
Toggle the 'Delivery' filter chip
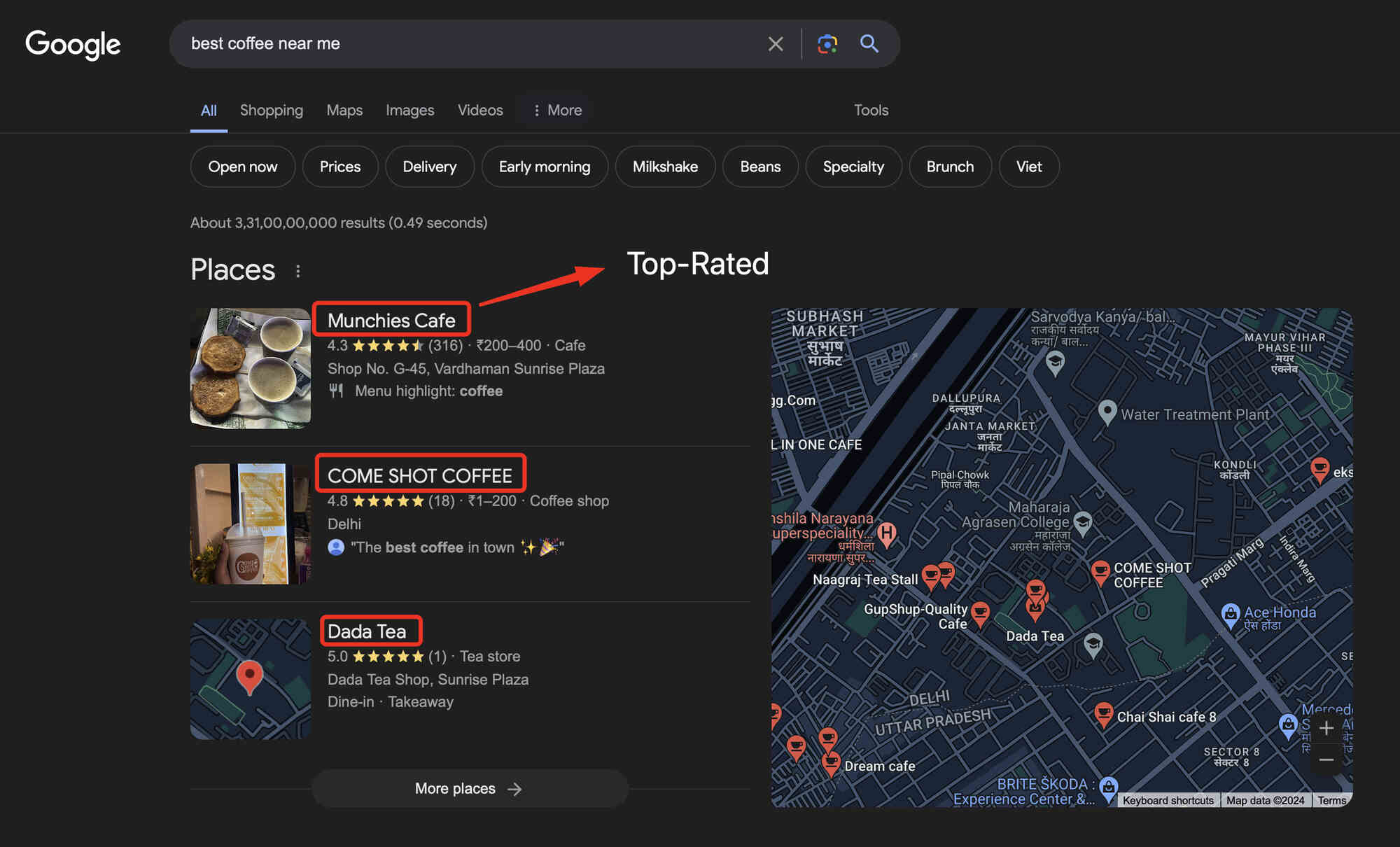[x=428, y=166]
